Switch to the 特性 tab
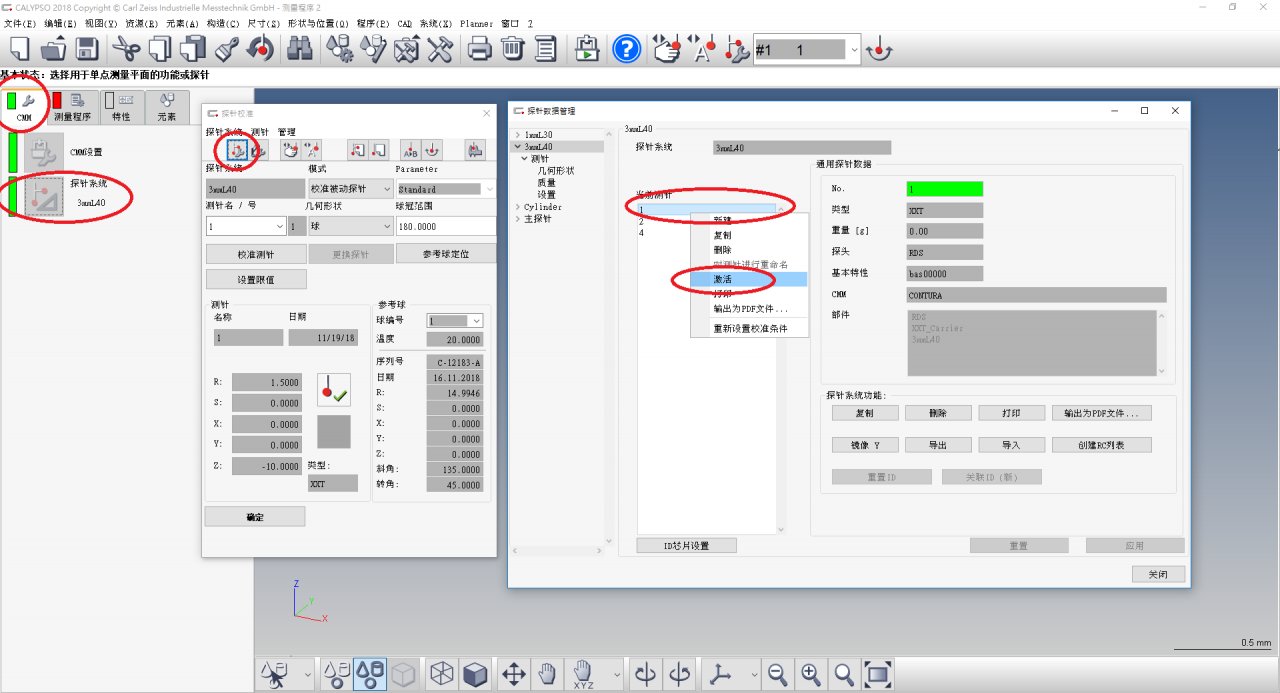Image resolution: width=1280 pixels, height=693 pixels. (x=121, y=108)
